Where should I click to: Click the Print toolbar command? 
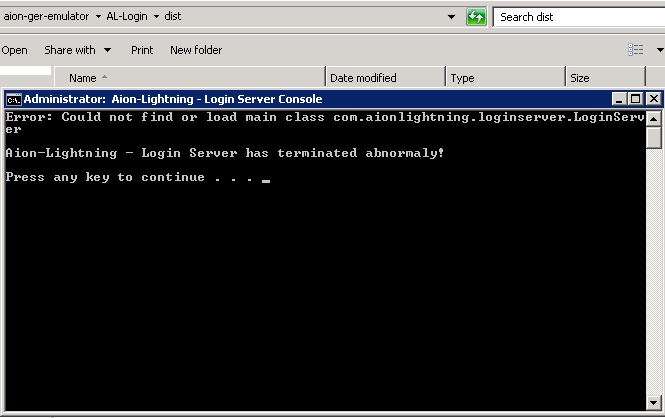142,50
